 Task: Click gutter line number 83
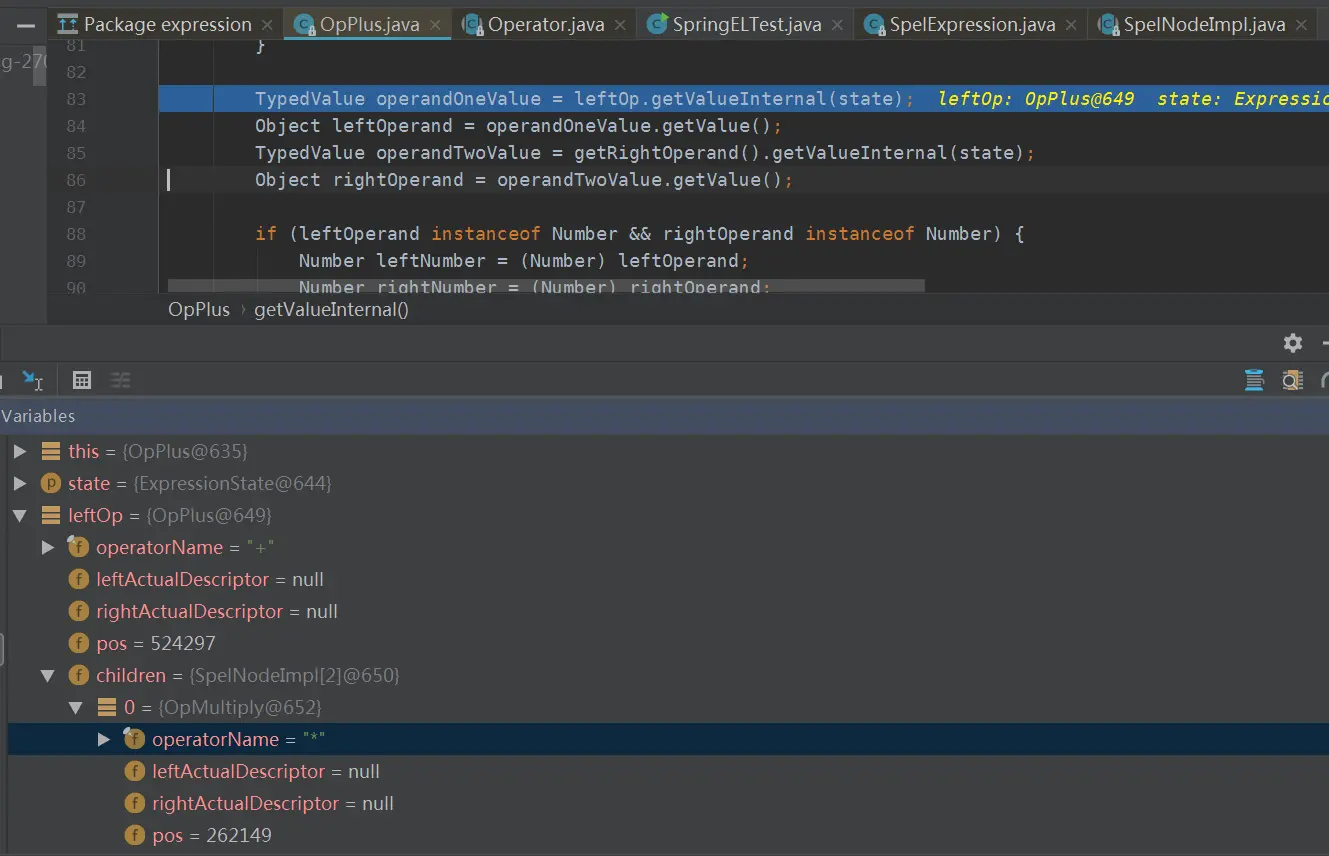(x=75, y=99)
